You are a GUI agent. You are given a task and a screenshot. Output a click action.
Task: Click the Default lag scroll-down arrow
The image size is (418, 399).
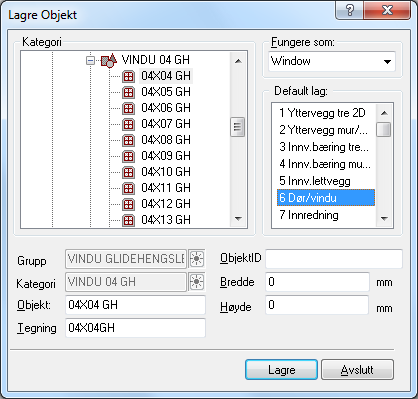tap(384, 219)
